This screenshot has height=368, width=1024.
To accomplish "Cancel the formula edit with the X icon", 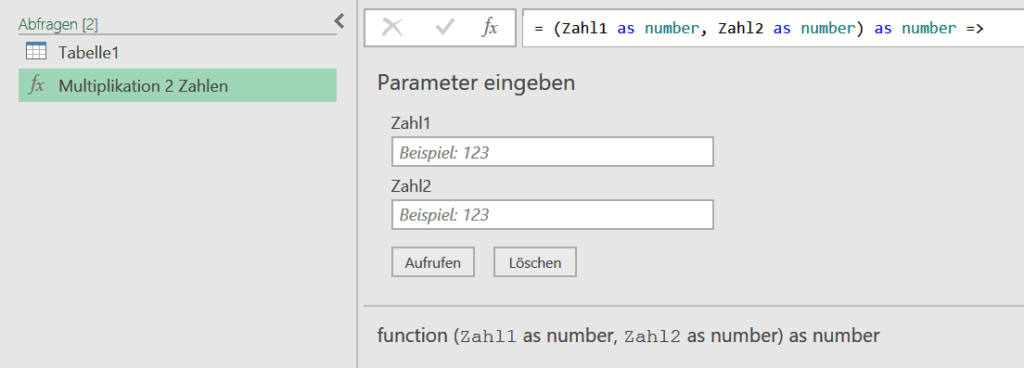I will [392, 27].
